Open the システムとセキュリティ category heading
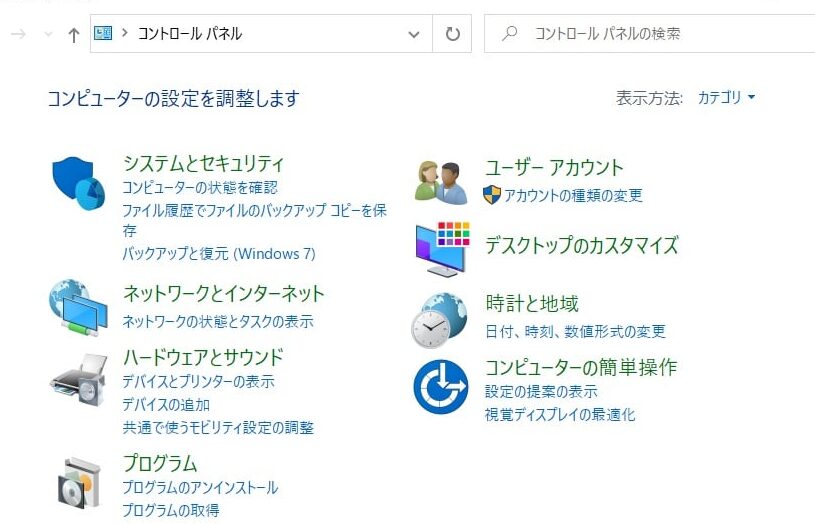Image resolution: width=815 pixels, height=524 pixels. (203, 164)
